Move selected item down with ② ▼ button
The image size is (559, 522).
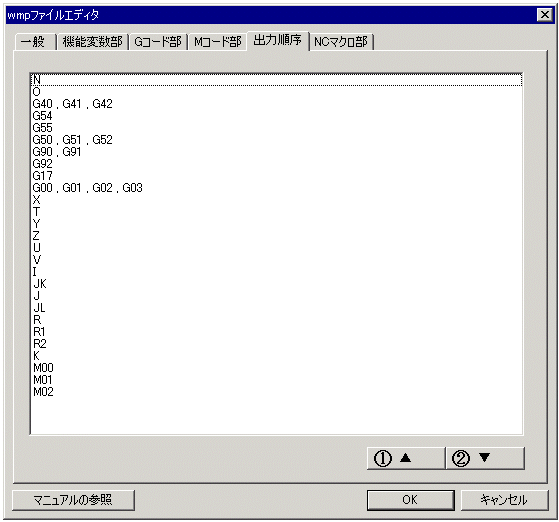pyautogui.click(x=485, y=458)
